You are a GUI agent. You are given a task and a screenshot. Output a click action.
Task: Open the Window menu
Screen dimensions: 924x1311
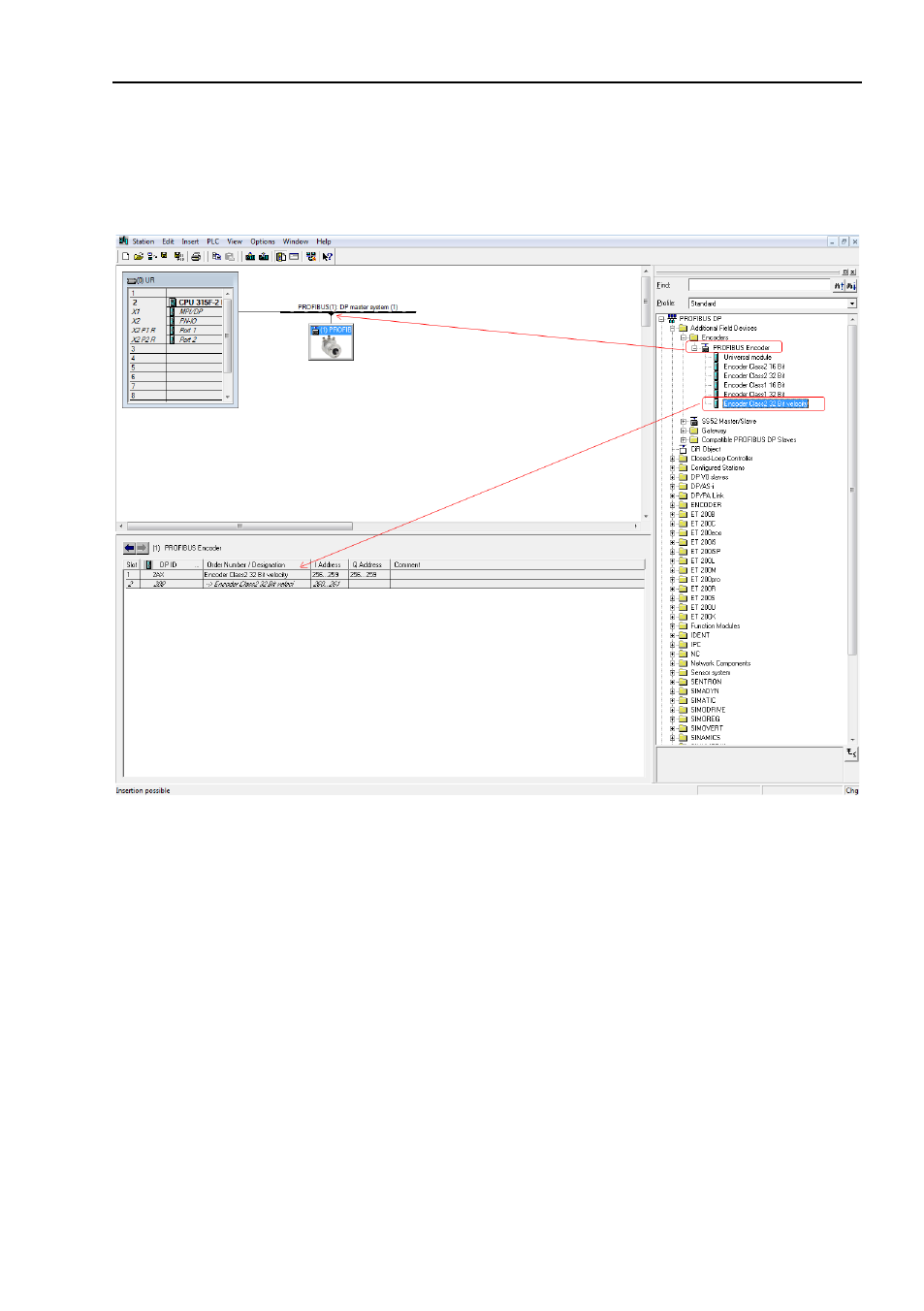tap(296, 241)
